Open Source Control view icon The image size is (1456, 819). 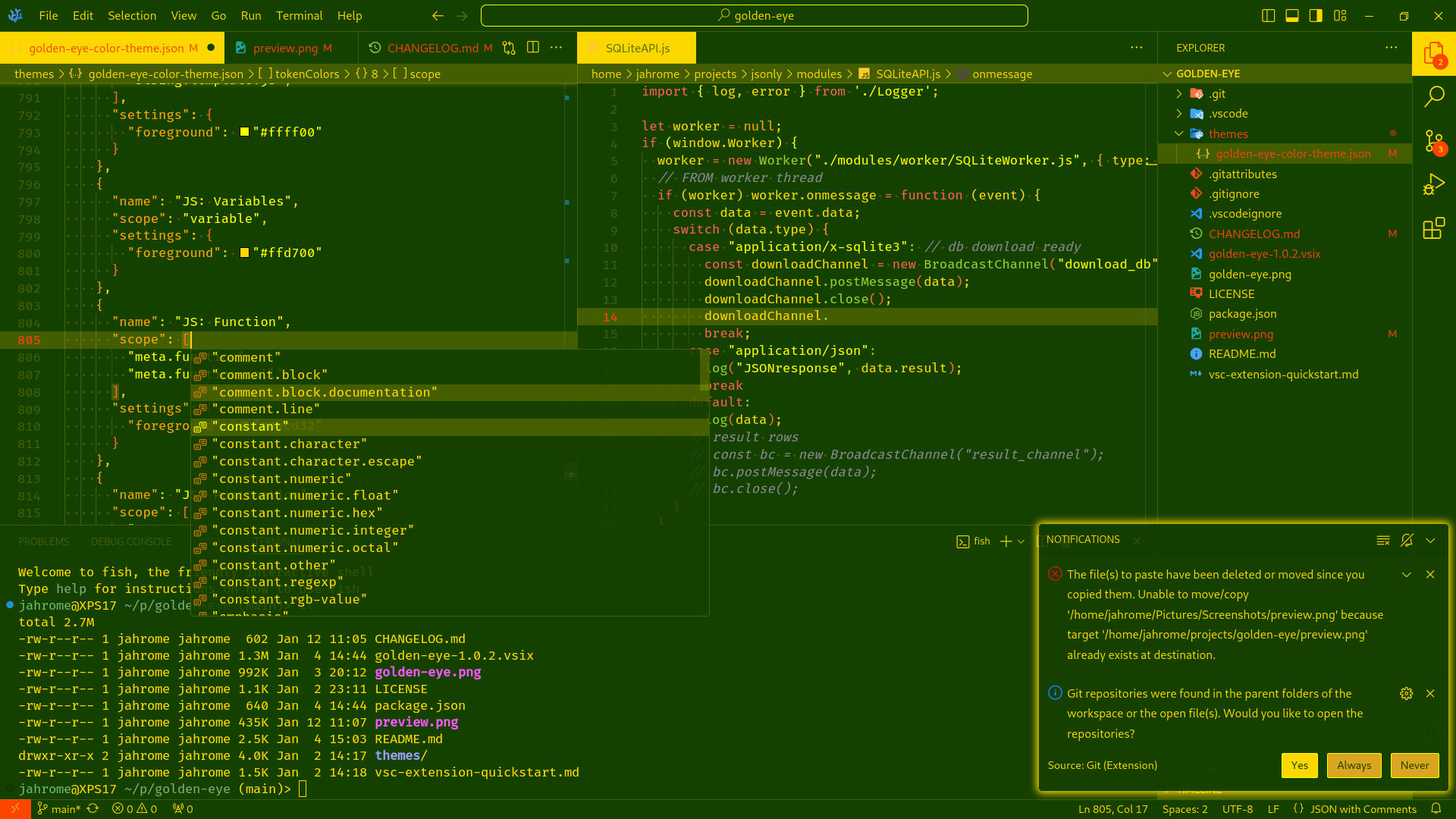point(1434,141)
